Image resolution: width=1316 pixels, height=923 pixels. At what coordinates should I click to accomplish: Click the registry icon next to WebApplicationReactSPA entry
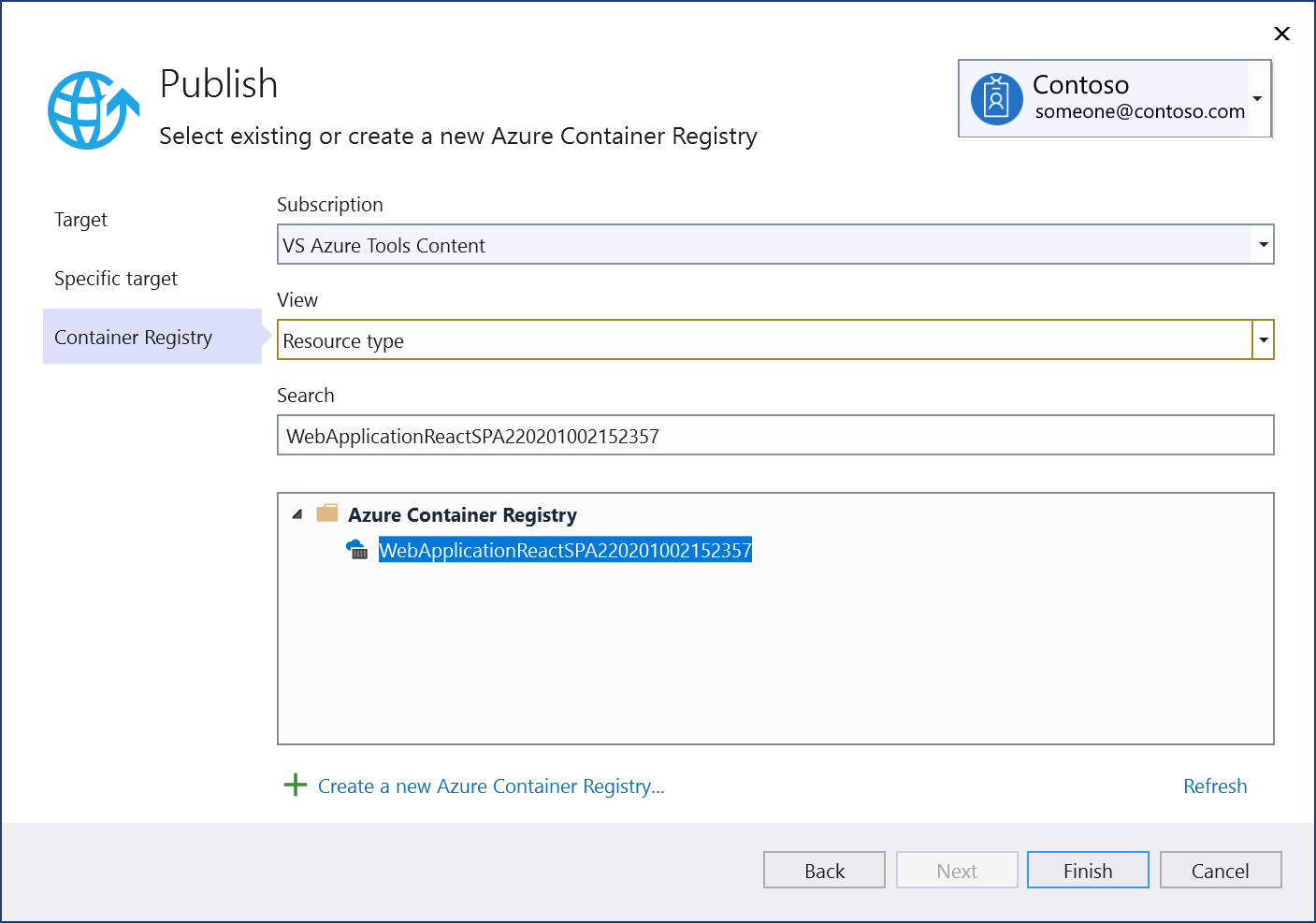pyautogui.click(x=357, y=550)
